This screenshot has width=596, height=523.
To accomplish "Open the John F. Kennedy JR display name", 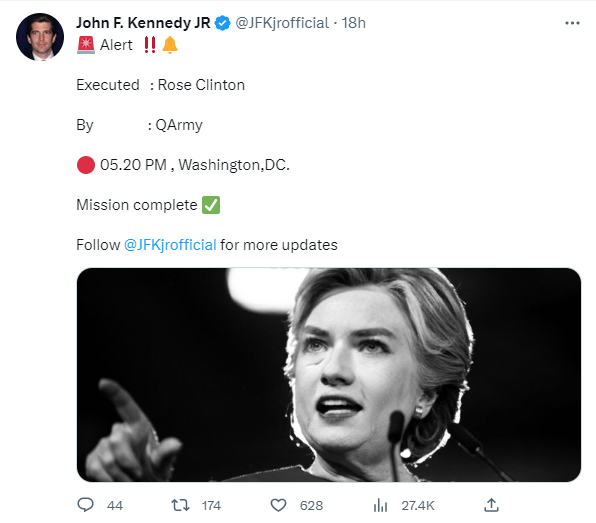I will tap(143, 23).
